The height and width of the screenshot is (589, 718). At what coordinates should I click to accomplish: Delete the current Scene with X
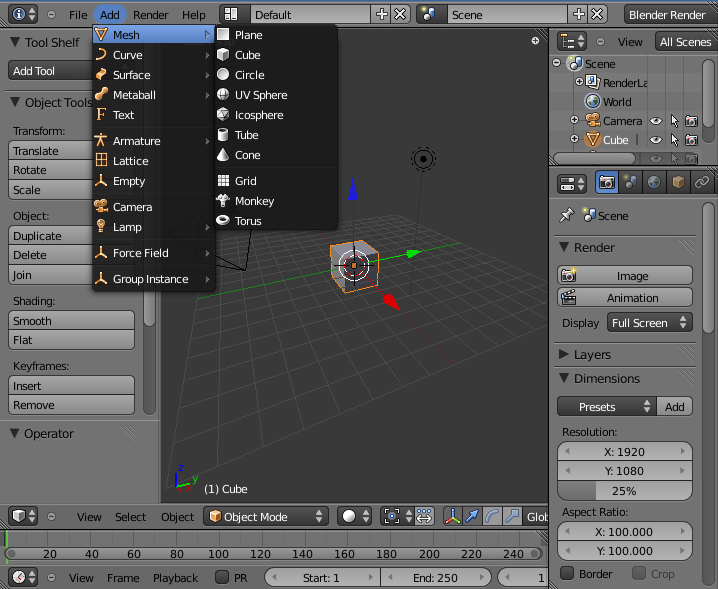coord(597,15)
